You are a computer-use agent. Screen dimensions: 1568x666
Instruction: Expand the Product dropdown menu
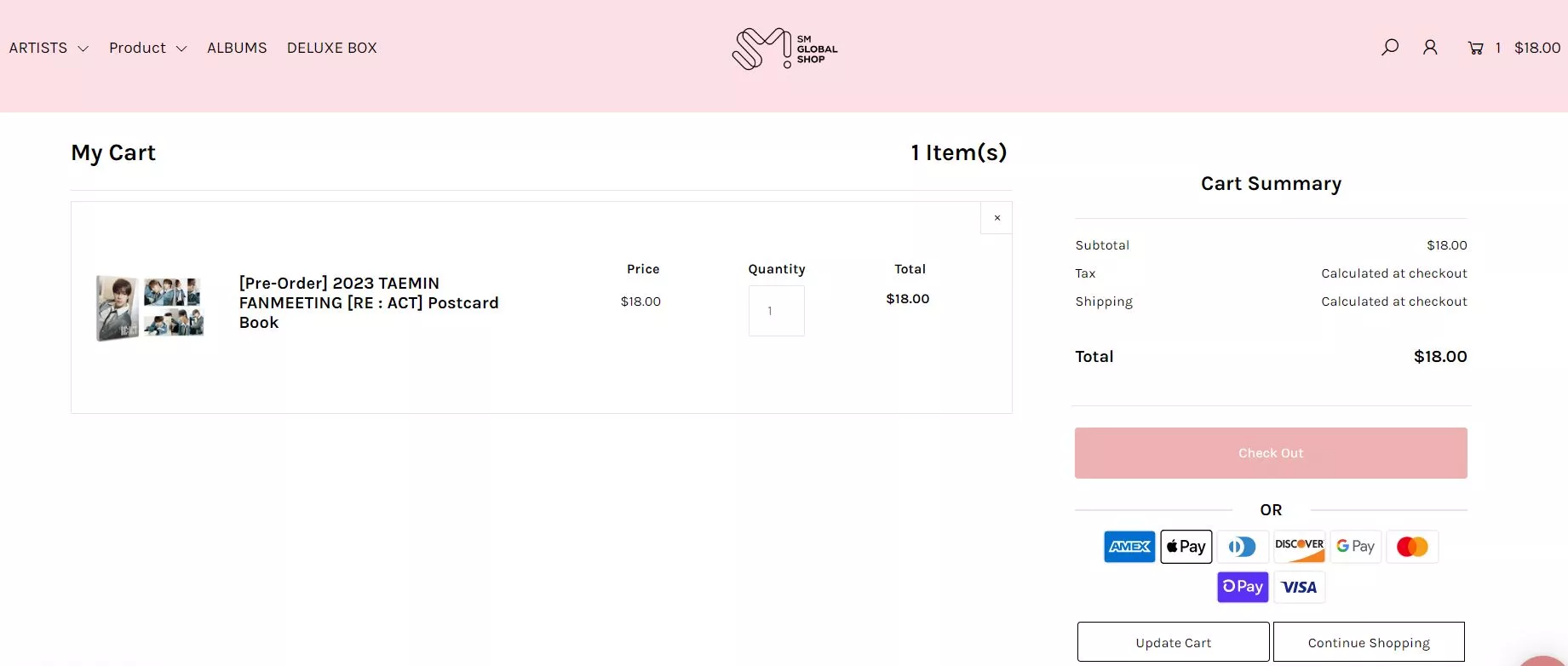(x=148, y=48)
